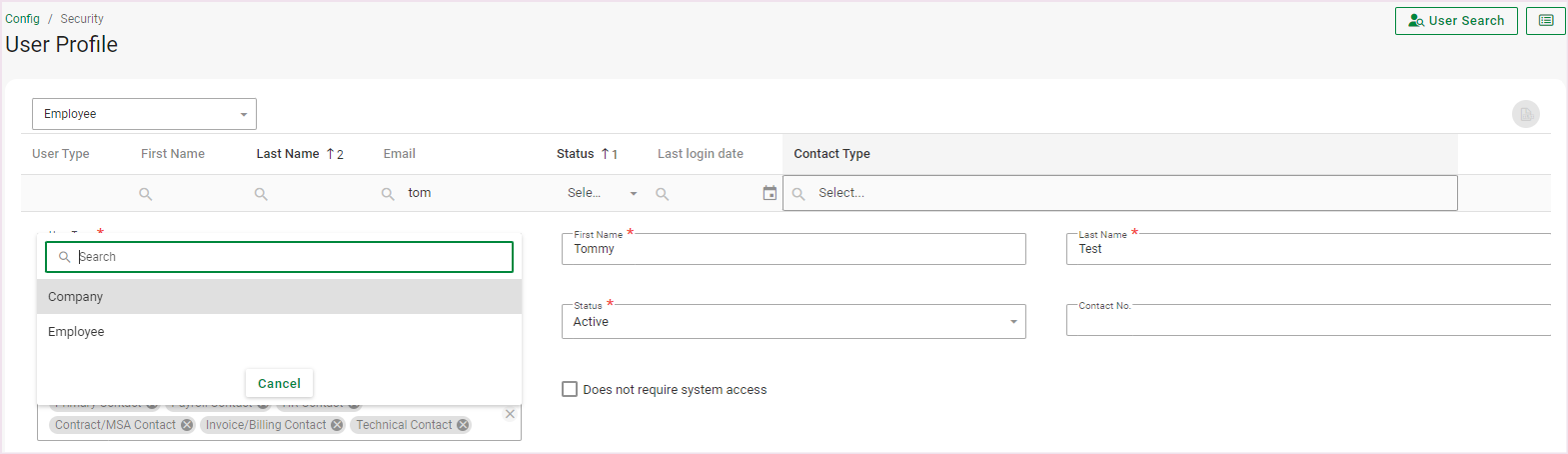The width and height of the screenshot is (1568, 454).
Task: Remove the Invoice/Billing Contact chip
Action: [x=337, y=425]
